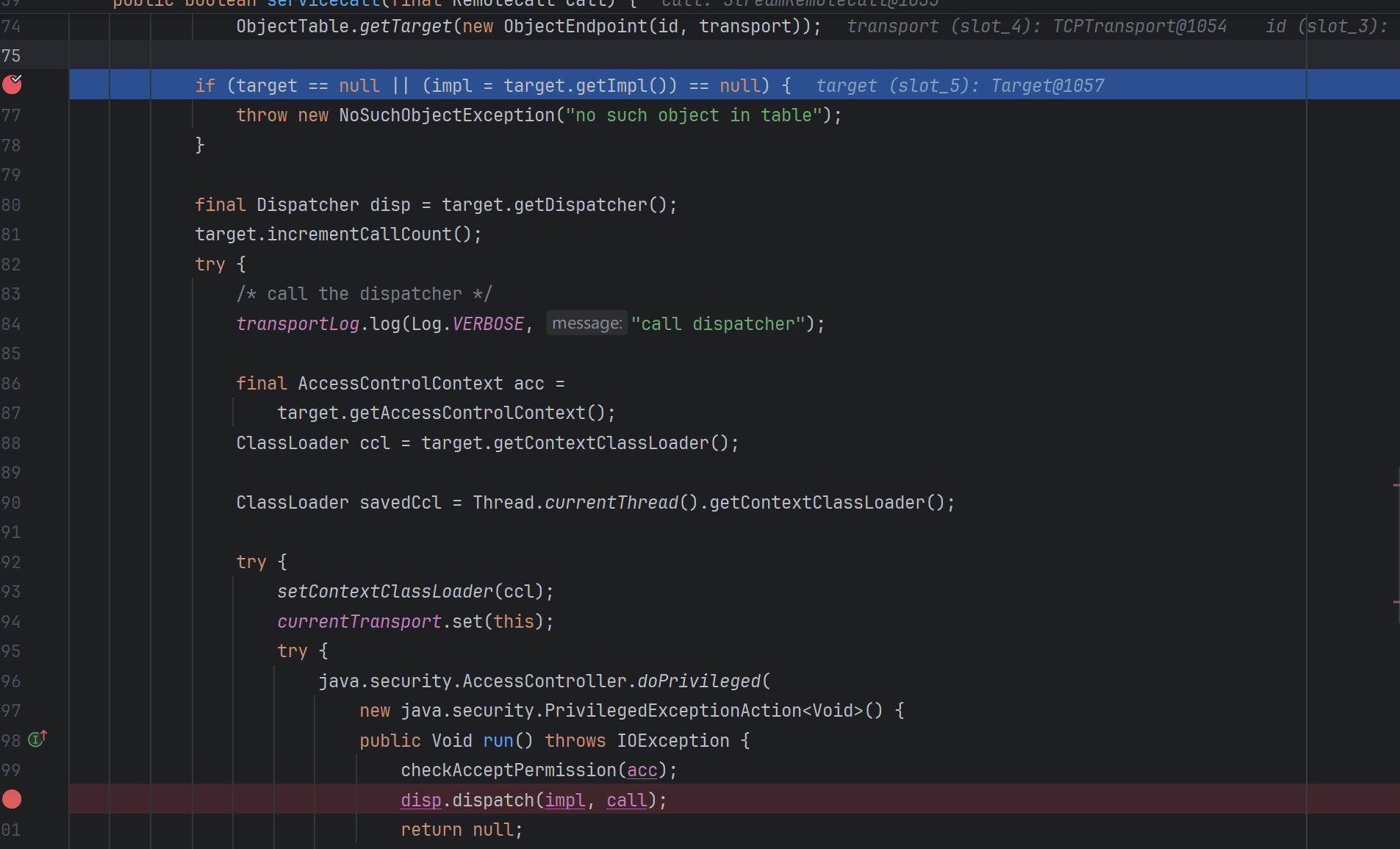This screenshot has height=849, width=1400.
Task: Click line number 84 in the gutter
Action: coord(12,324)
